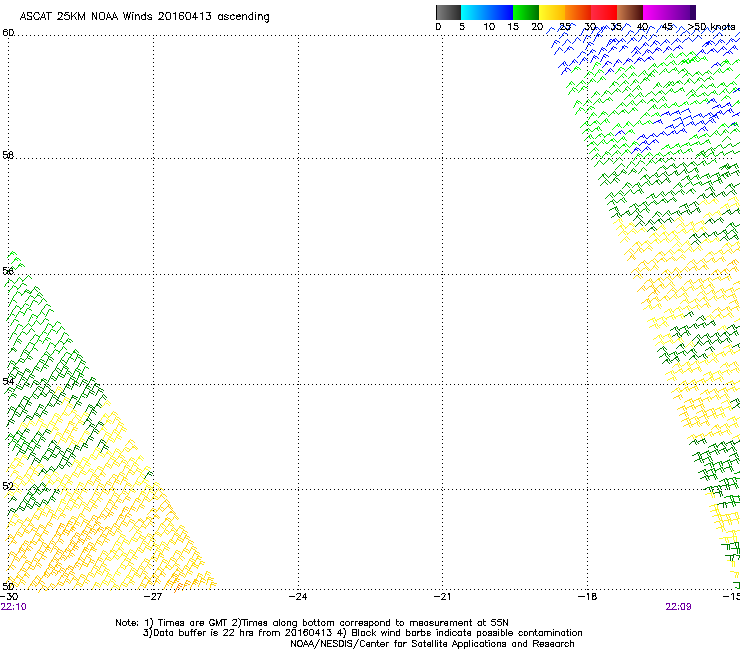The image size is (740, 650).
Task: Click the purple 22:09 swath time
Action: [x=678, y=607]
